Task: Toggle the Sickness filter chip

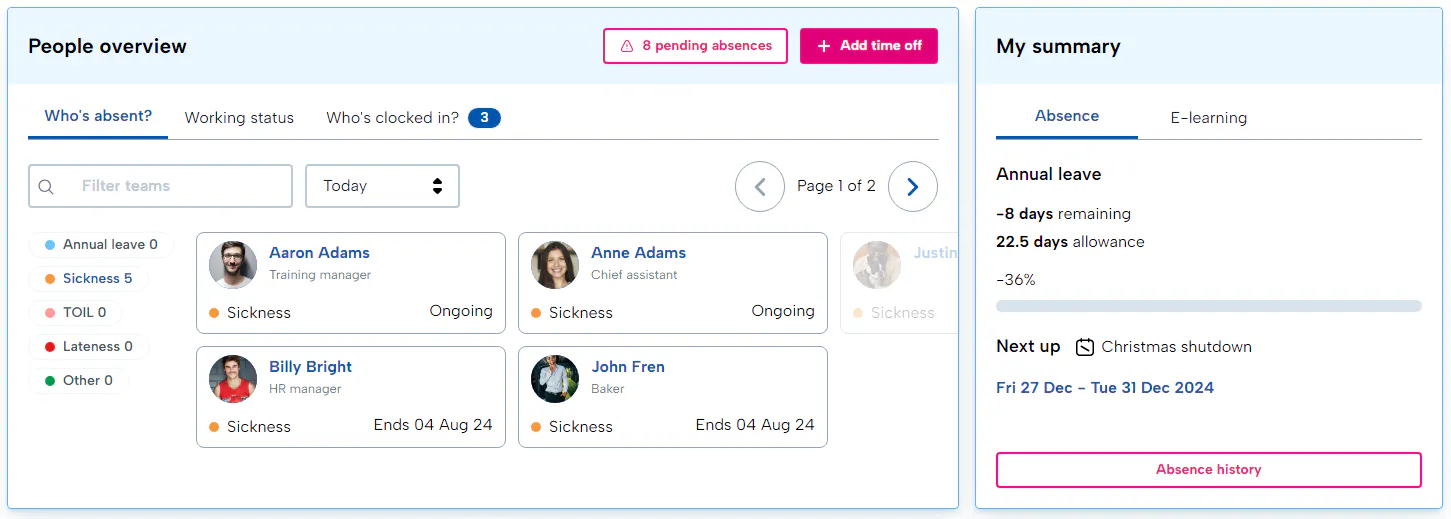Action: [x=89, y=279]
